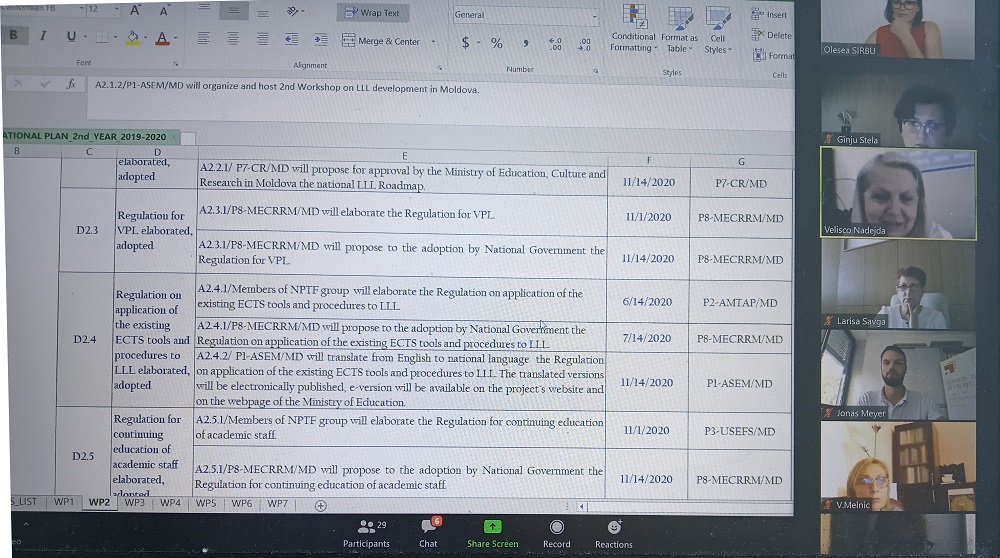Start recording with the Record button

557,531
